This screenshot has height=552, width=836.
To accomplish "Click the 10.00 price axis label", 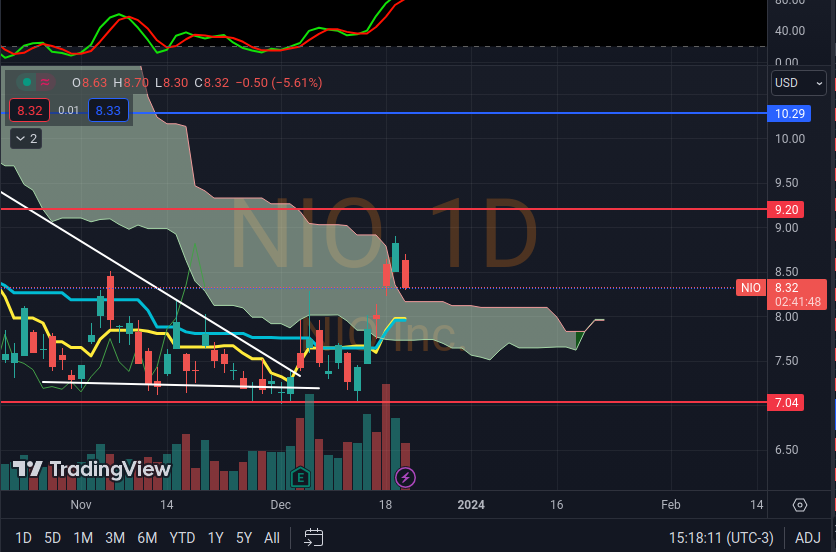I will [790, 139].
